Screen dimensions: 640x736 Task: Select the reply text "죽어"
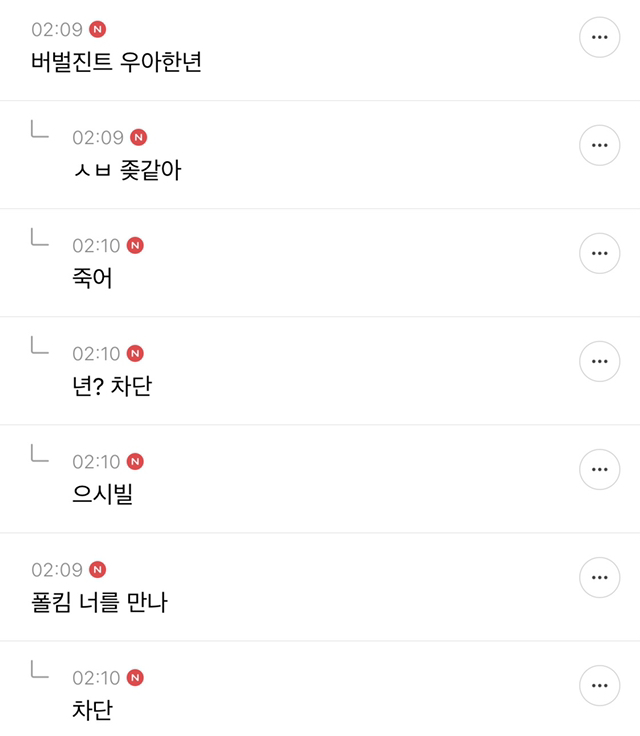(92, 278)
